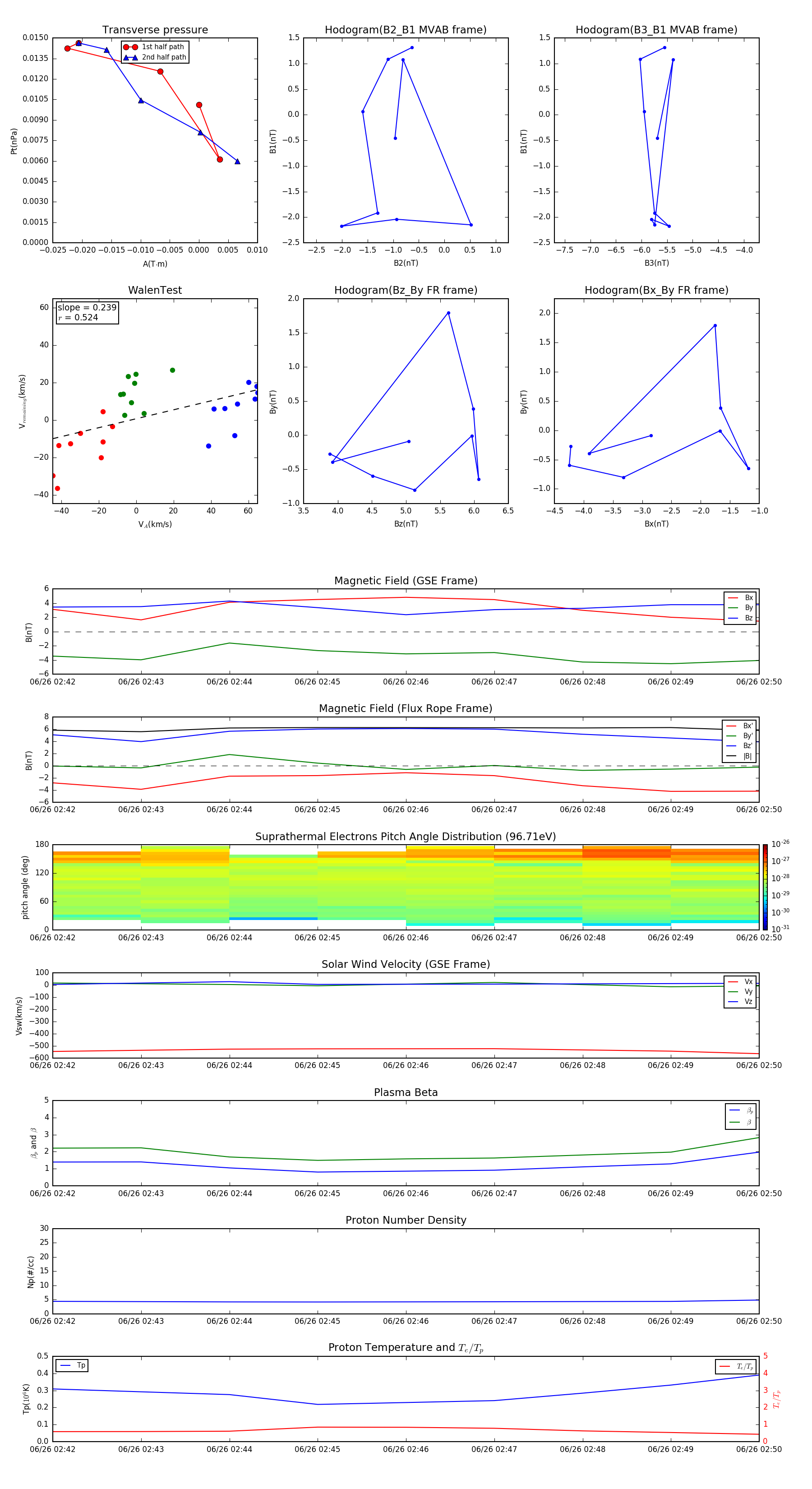812x1489 pixels.
Task: Click the 'Hodogram(Bx_By FR frame)' title
Action: [656, 290]
